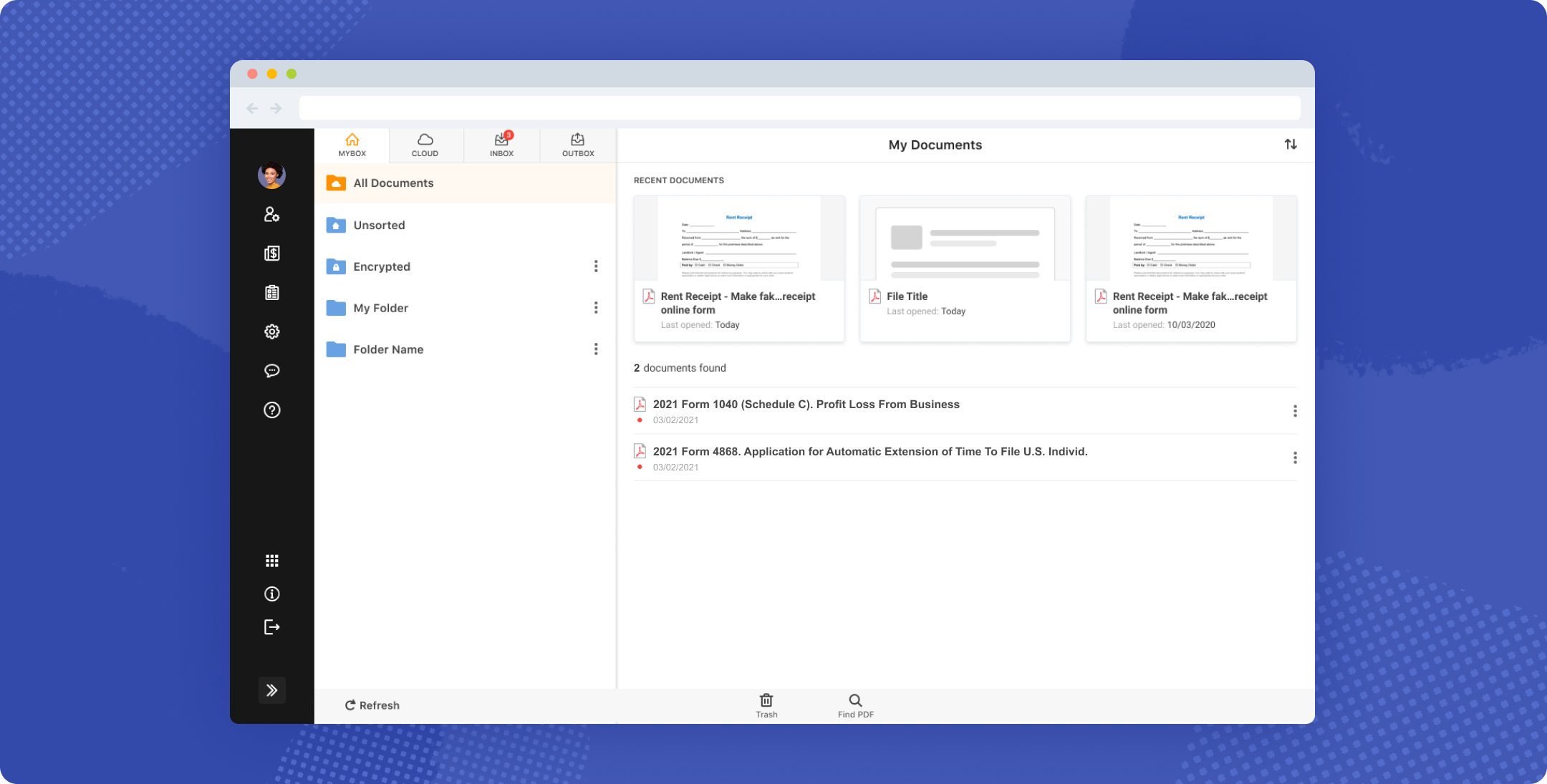Open menu for 2021 Form 1040 document
Viewport: 1547px width, 784px height.
(x=1294, y=411)
